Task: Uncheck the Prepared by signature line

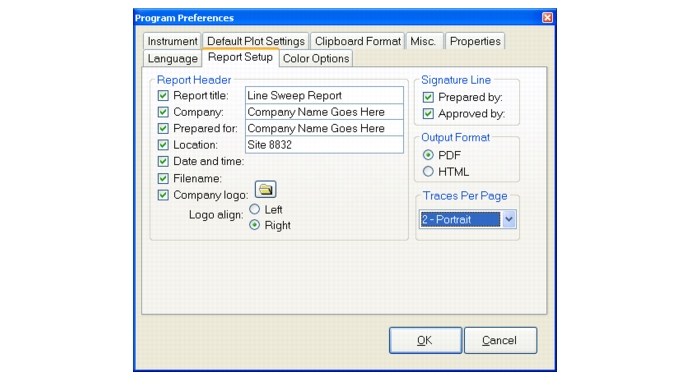Action: pyautogui.click(x=428, y=97)
